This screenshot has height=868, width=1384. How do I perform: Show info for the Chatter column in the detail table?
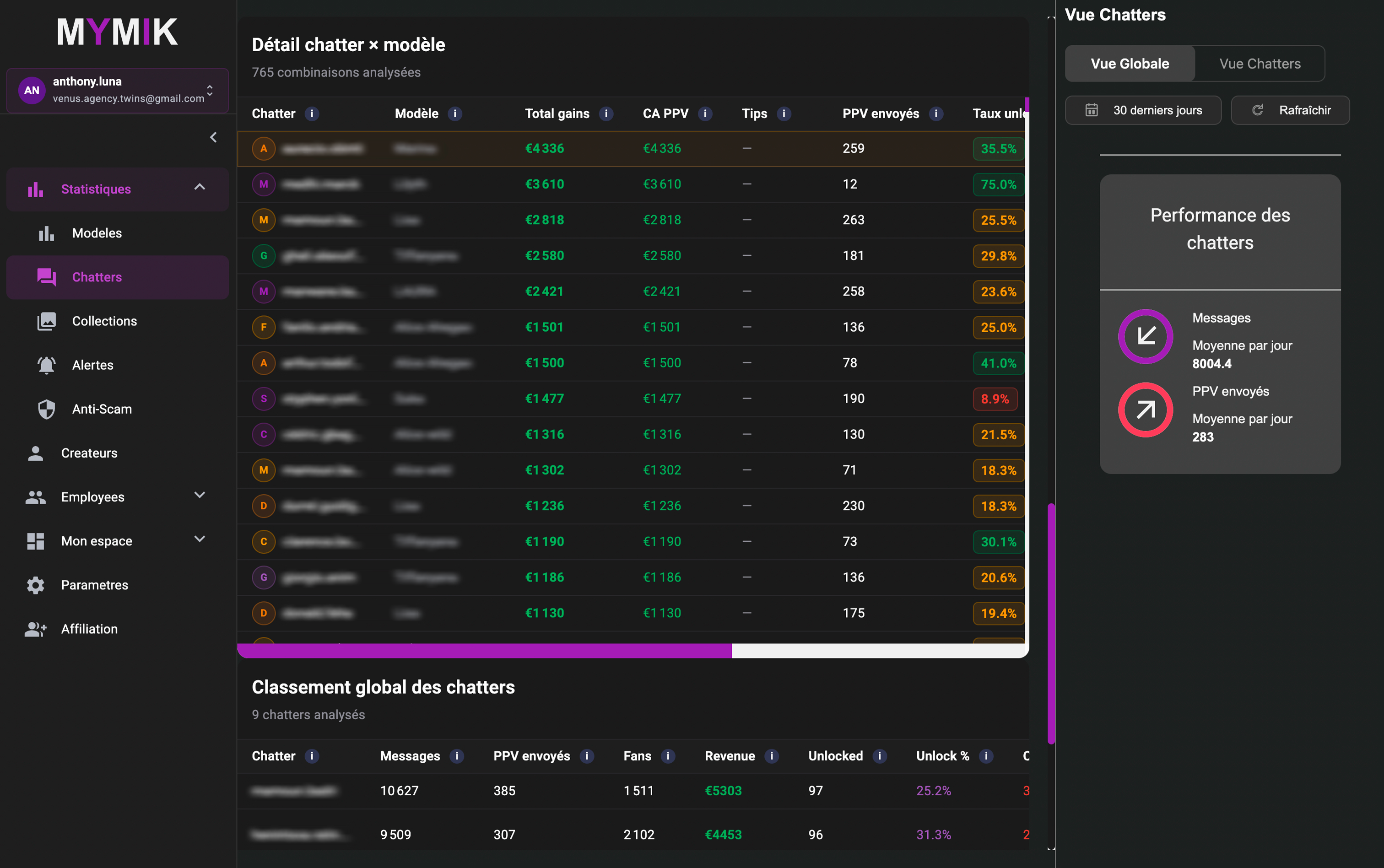(x=312, y=113)
